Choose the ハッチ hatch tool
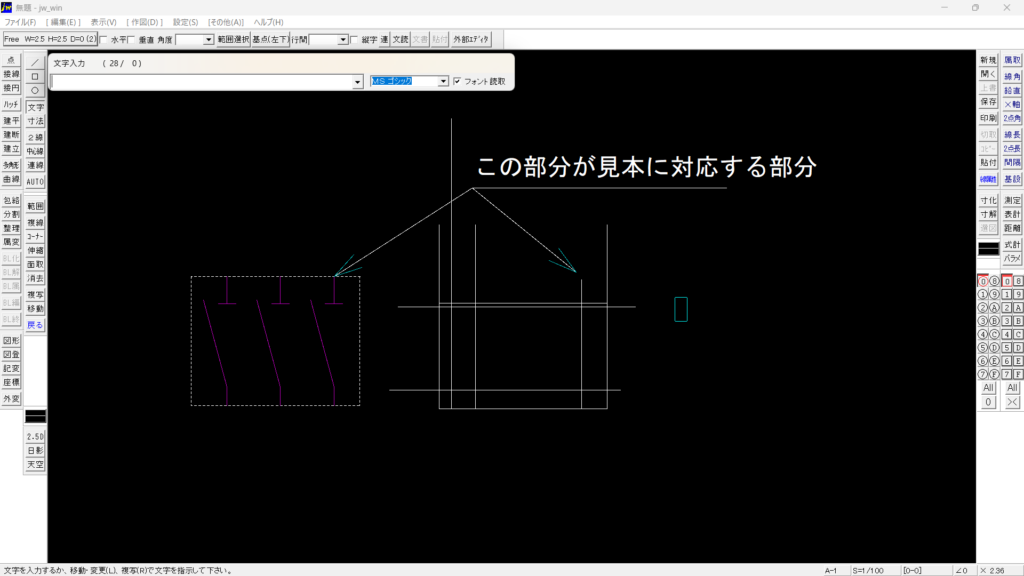1024x576 pixels. [11, 105]
